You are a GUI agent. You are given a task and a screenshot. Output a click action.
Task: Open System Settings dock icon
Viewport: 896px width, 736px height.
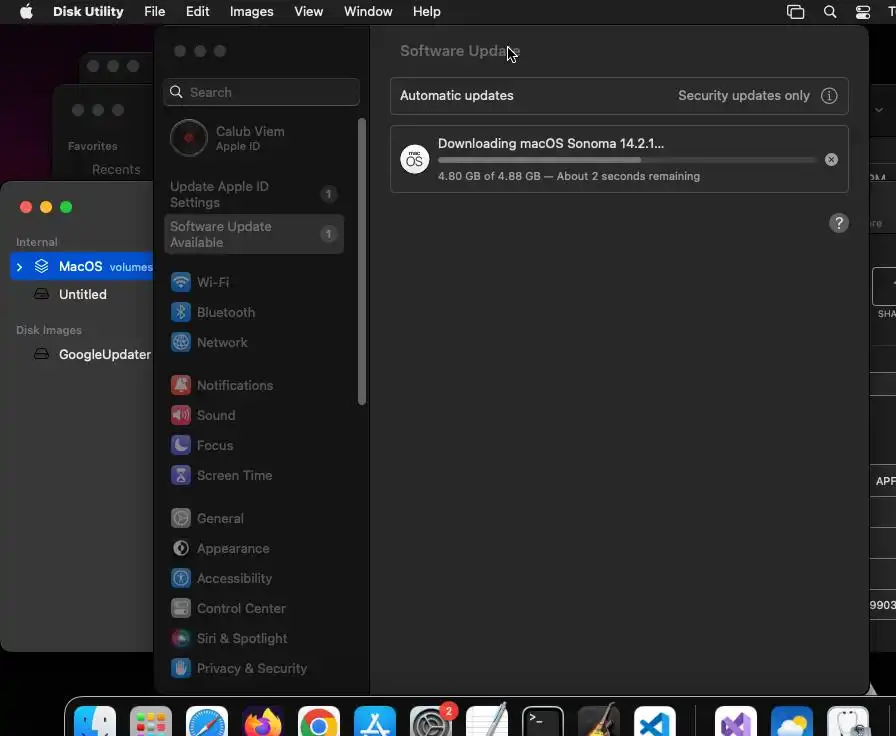click(431, 721)
